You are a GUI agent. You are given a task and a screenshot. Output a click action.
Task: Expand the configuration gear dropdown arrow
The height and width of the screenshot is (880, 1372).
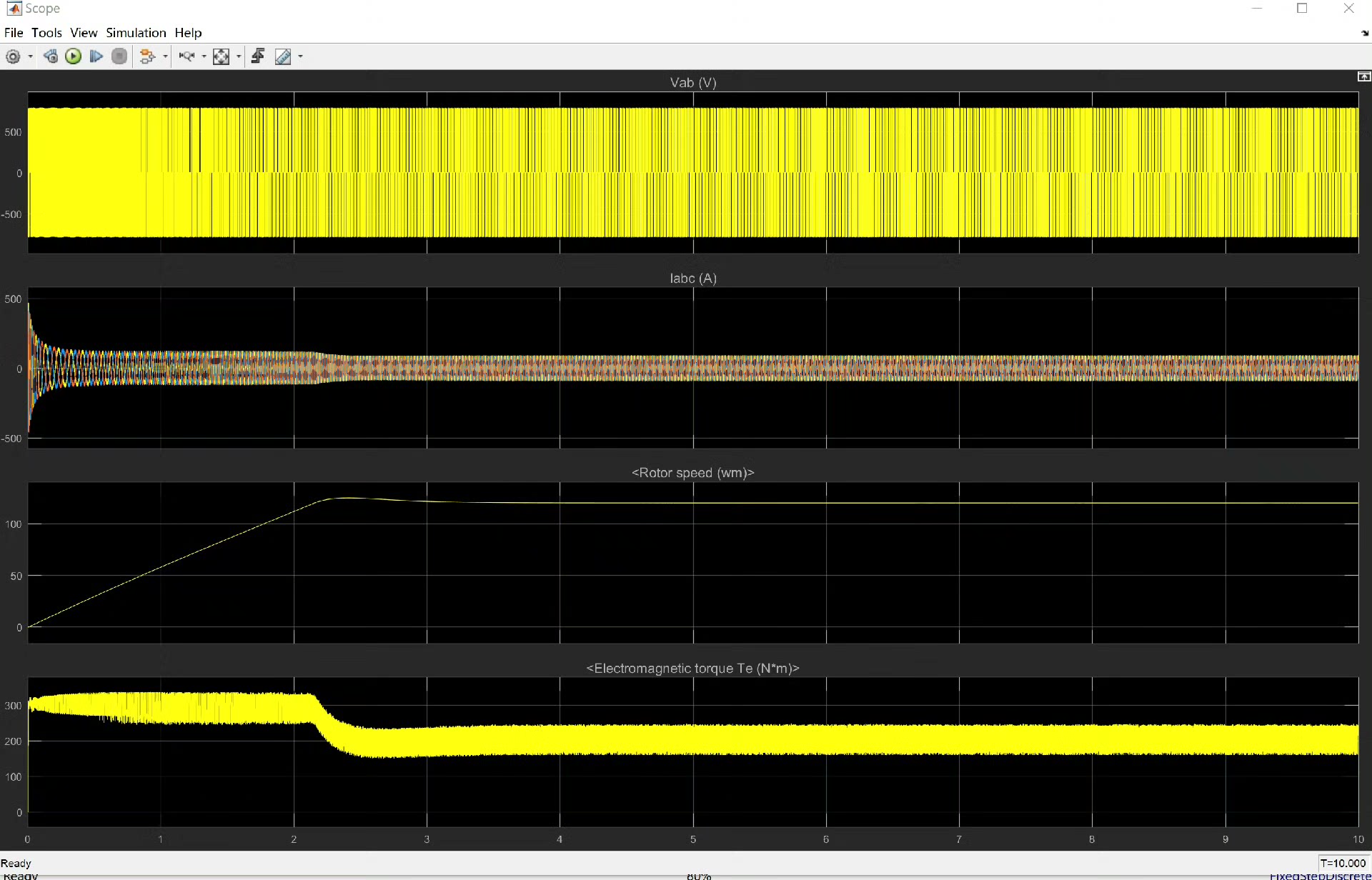click(x=30, y=56)
